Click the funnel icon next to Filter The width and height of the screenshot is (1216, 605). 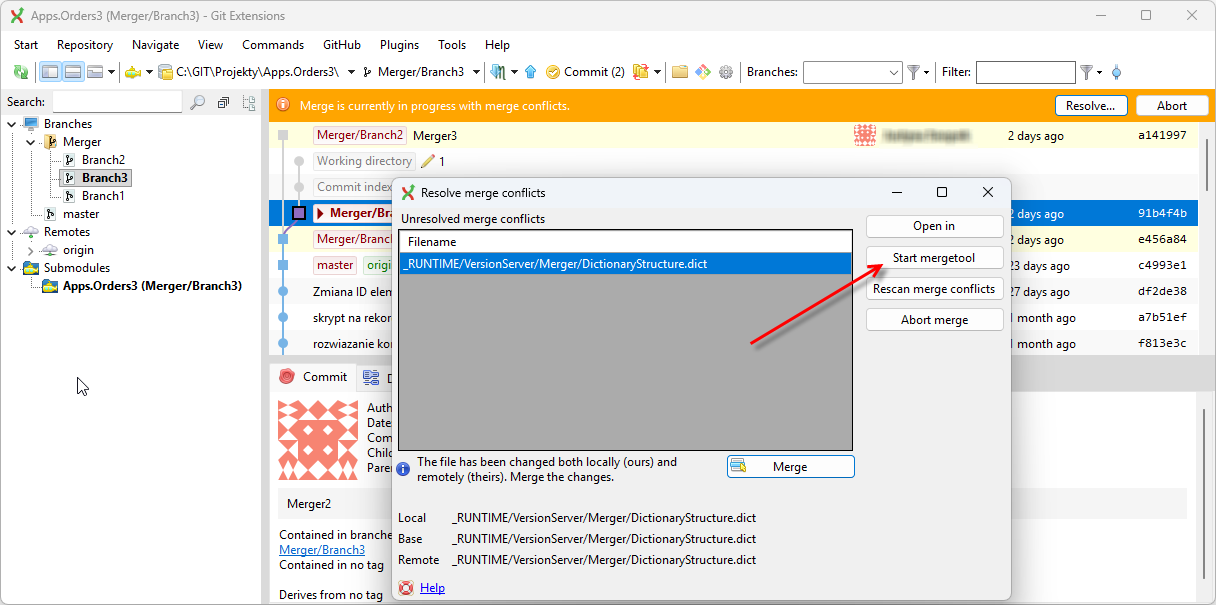[1086, 72]
